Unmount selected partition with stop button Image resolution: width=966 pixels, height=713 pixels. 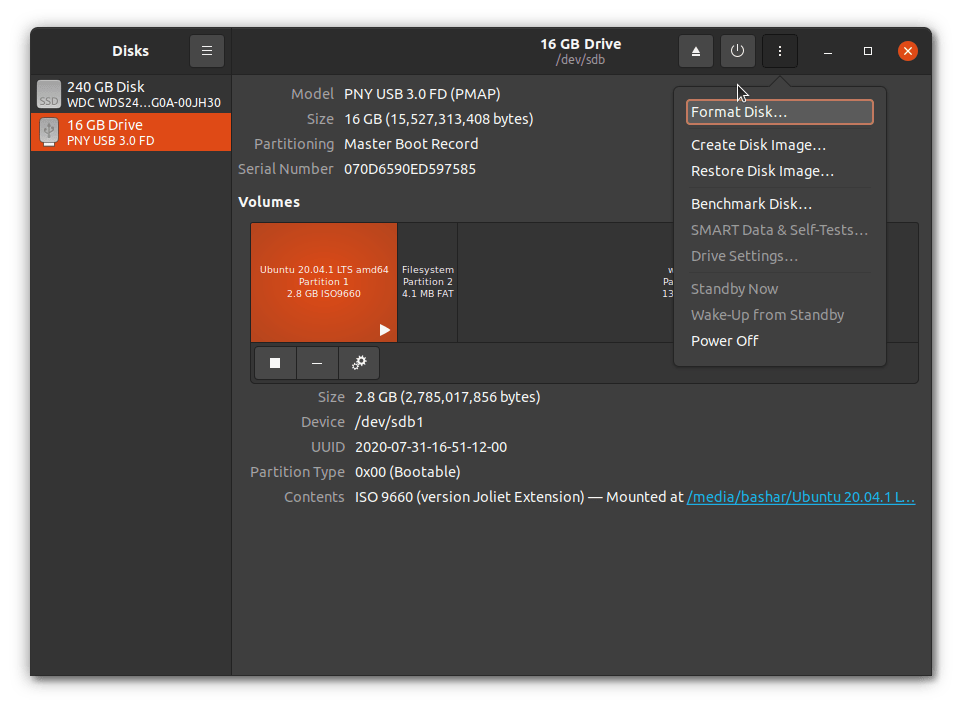pyautogui.click(x=275, y=363)
